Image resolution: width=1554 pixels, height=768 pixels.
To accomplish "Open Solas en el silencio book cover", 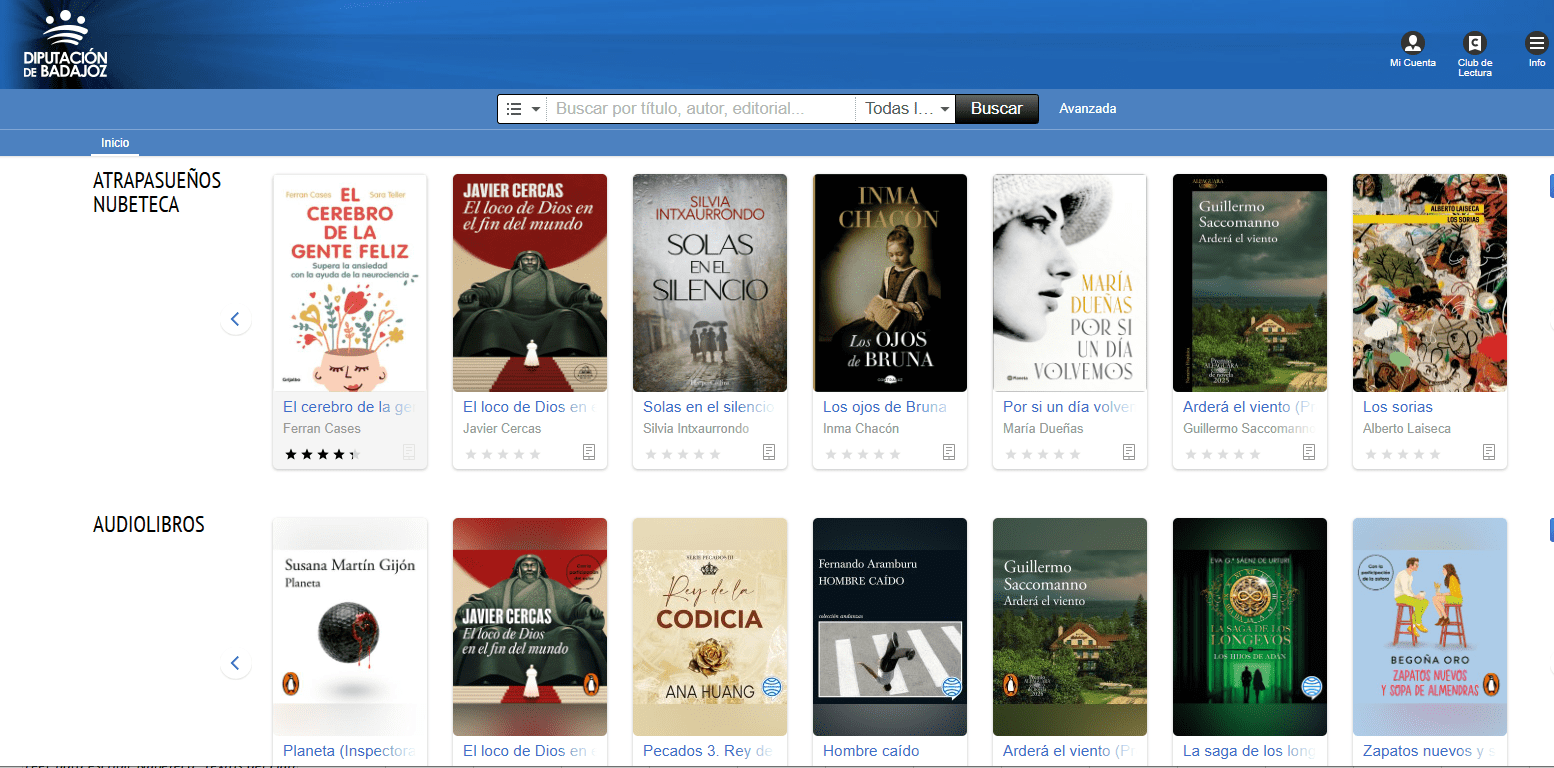I will click(x=710, y=283).
